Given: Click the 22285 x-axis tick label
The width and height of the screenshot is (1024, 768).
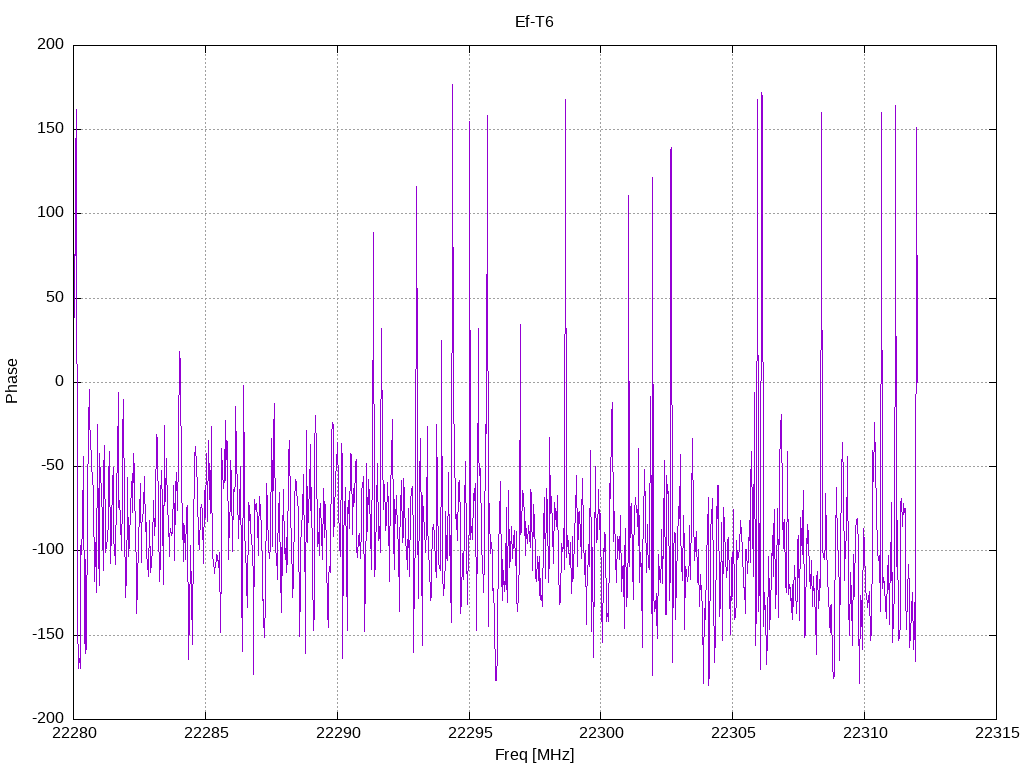Looking at the screenshot, I should 206,733.
